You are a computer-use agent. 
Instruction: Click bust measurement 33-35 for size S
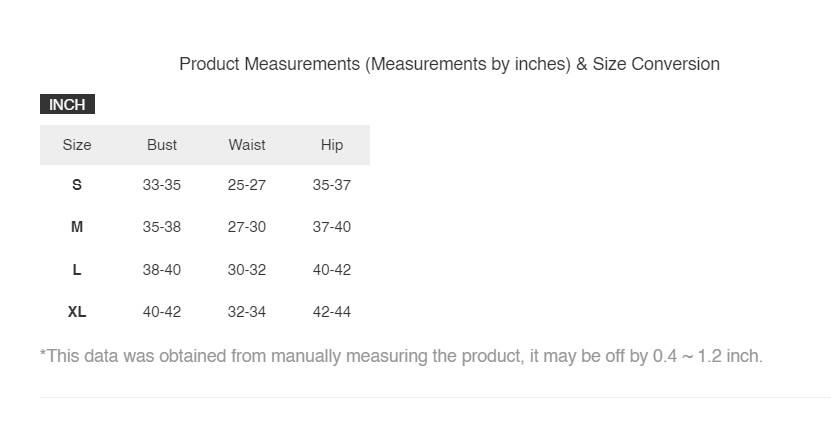coord(162,185)
